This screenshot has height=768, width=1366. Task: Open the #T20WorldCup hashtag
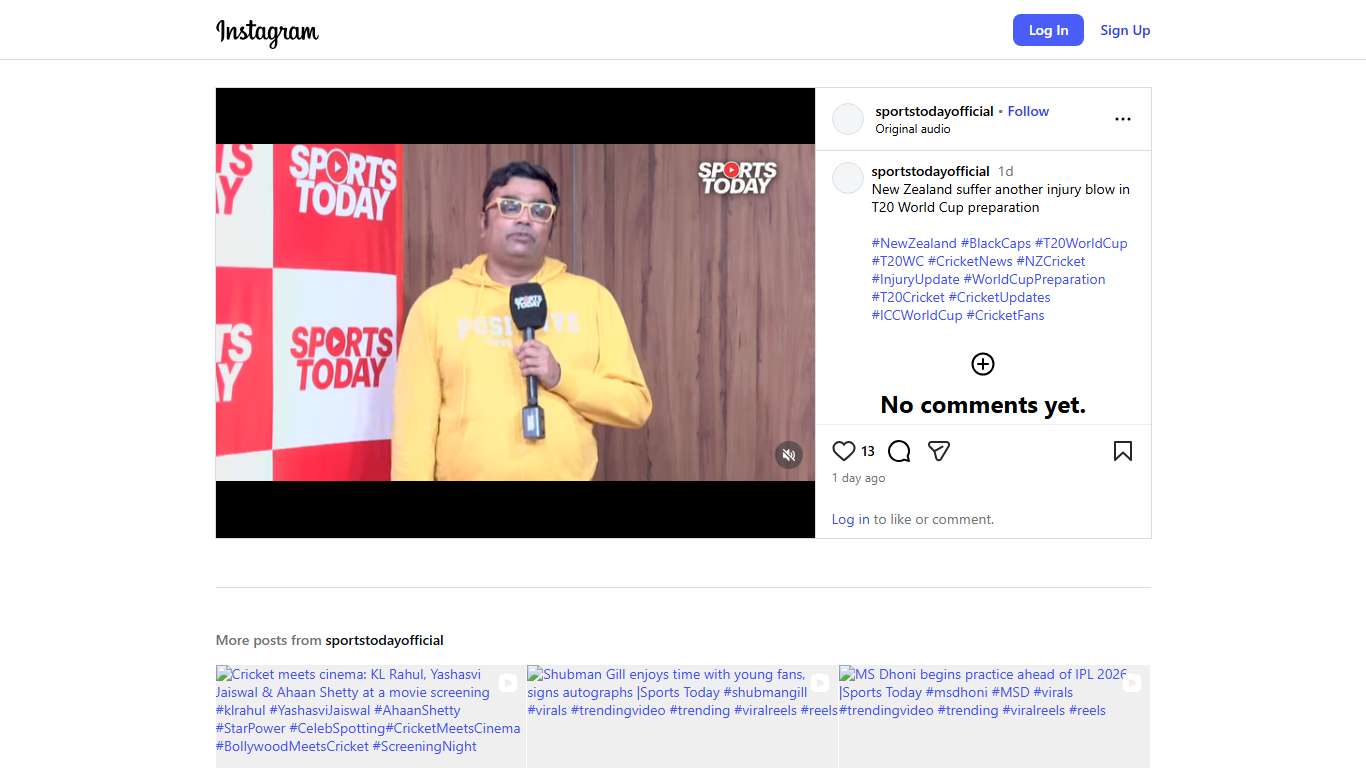point(1080,243)
